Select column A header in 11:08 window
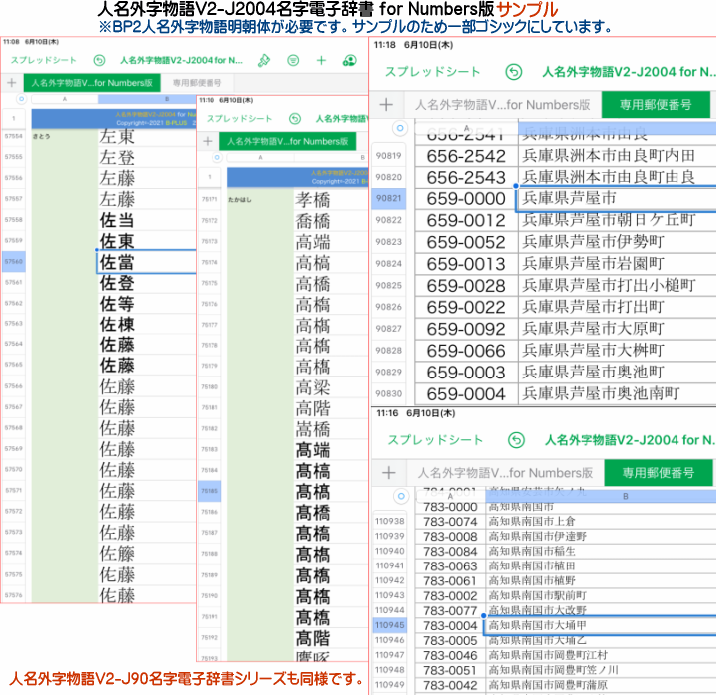Screen dimensions: 716x695 point(64,99)
